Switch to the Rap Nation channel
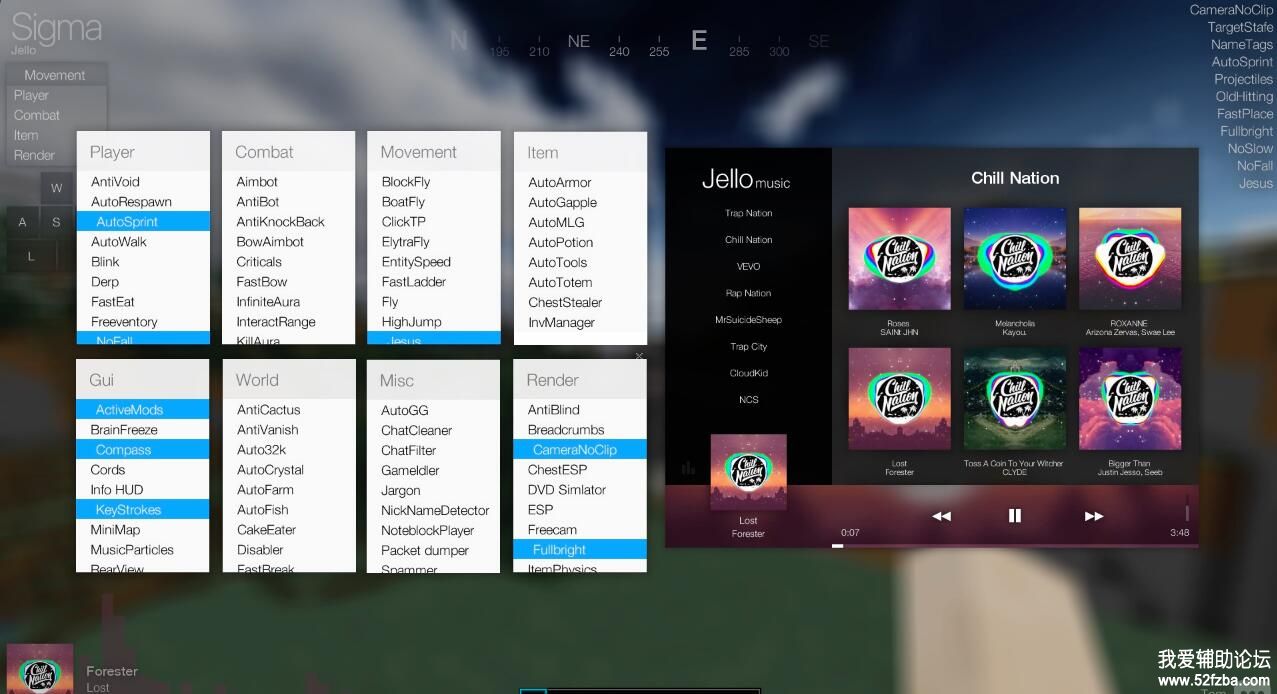Screen dimensions: 1277x694 [x=749, y=293]
